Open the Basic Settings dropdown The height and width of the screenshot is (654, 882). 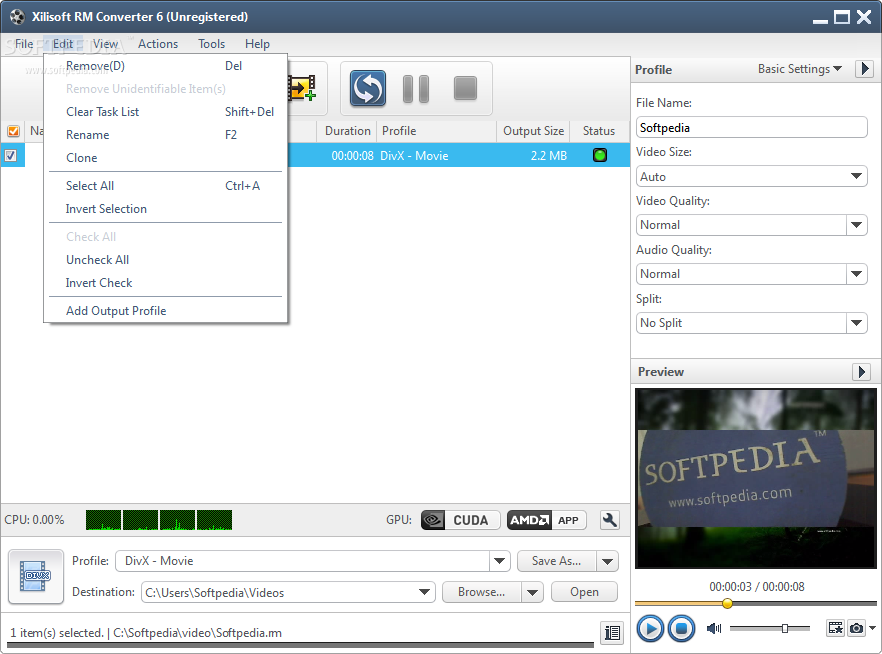799,69
